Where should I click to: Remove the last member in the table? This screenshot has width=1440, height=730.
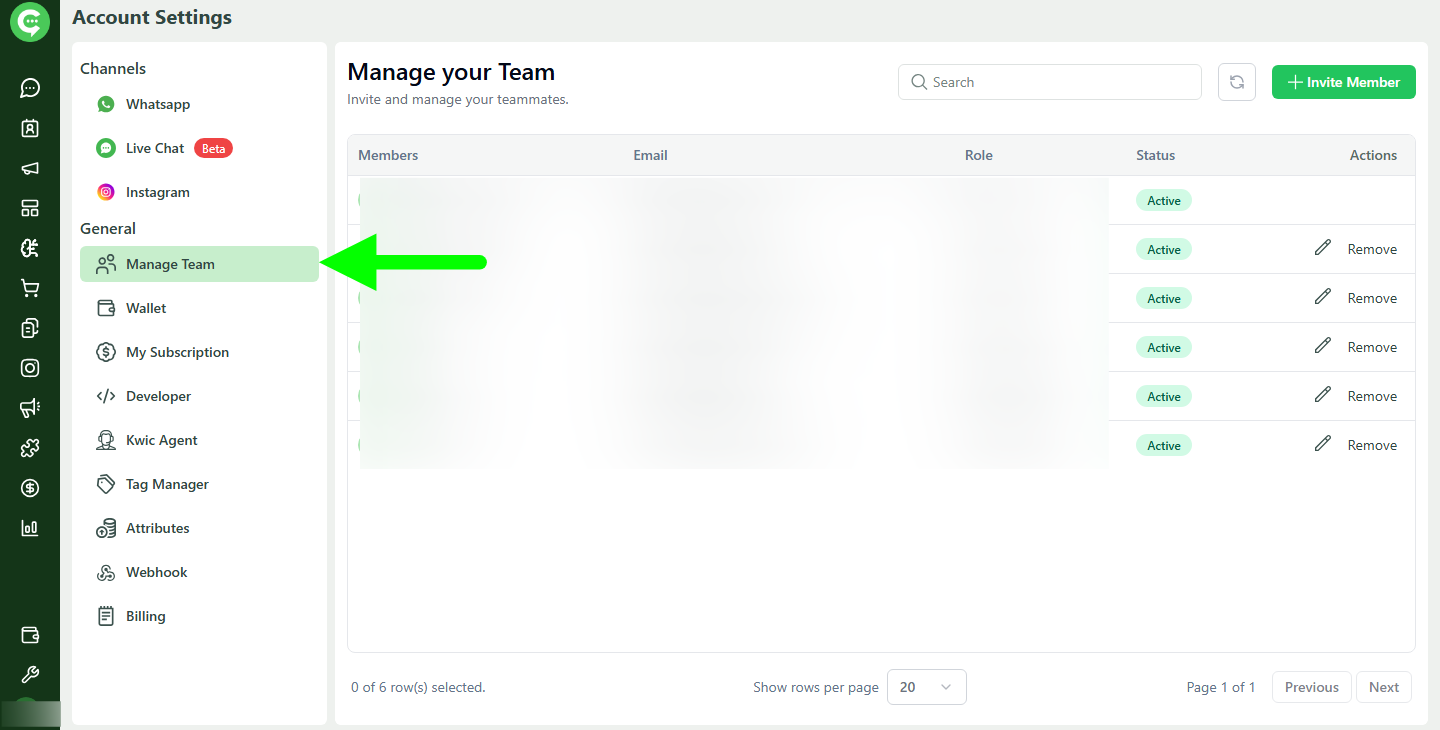tap(1372, 444)
